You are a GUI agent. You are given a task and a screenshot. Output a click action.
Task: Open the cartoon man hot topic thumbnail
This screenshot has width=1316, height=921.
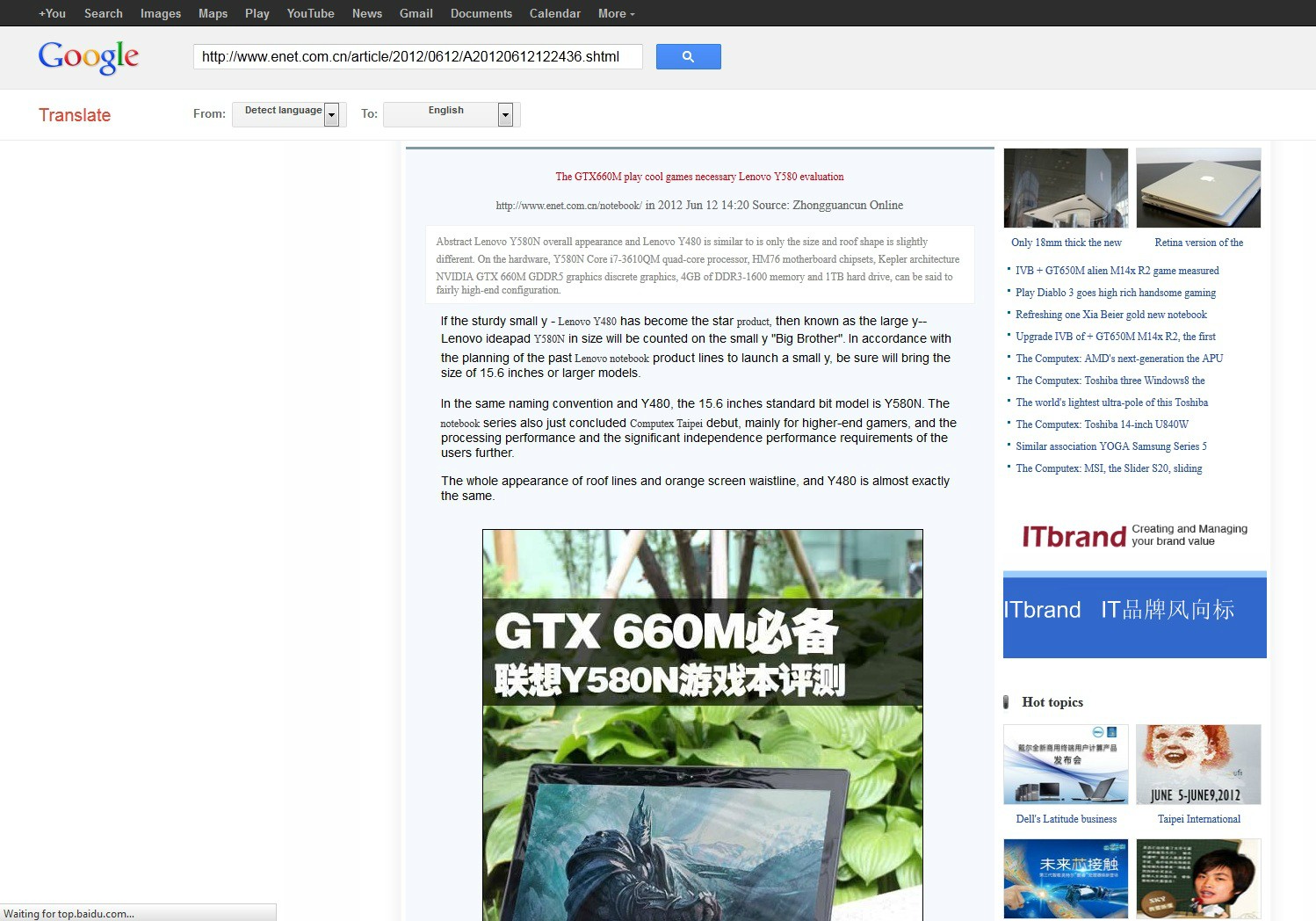(1198, 879)
